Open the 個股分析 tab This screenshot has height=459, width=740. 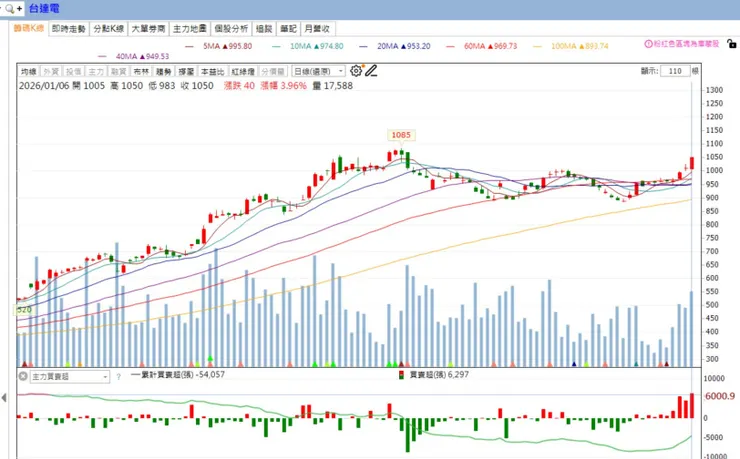point(231,29)
